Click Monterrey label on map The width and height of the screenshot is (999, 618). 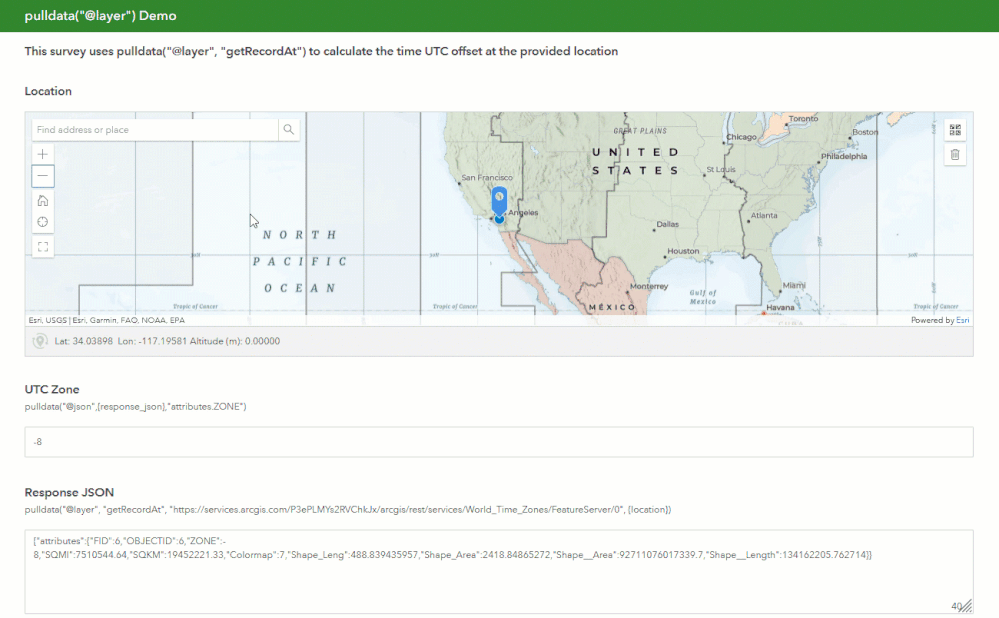[x=649, y=287]
